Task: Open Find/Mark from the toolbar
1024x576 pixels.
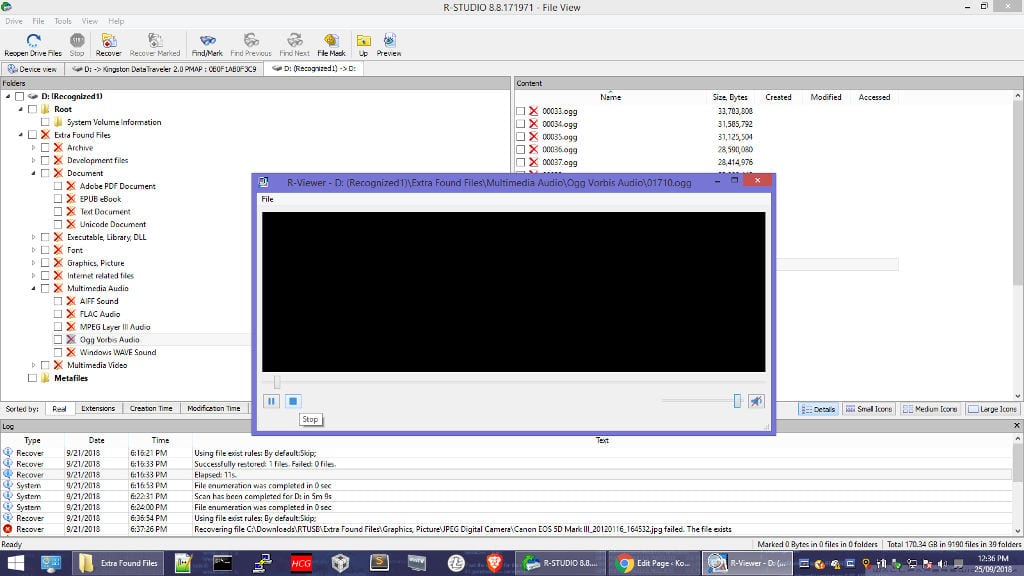Action: (x=207, y=41)
